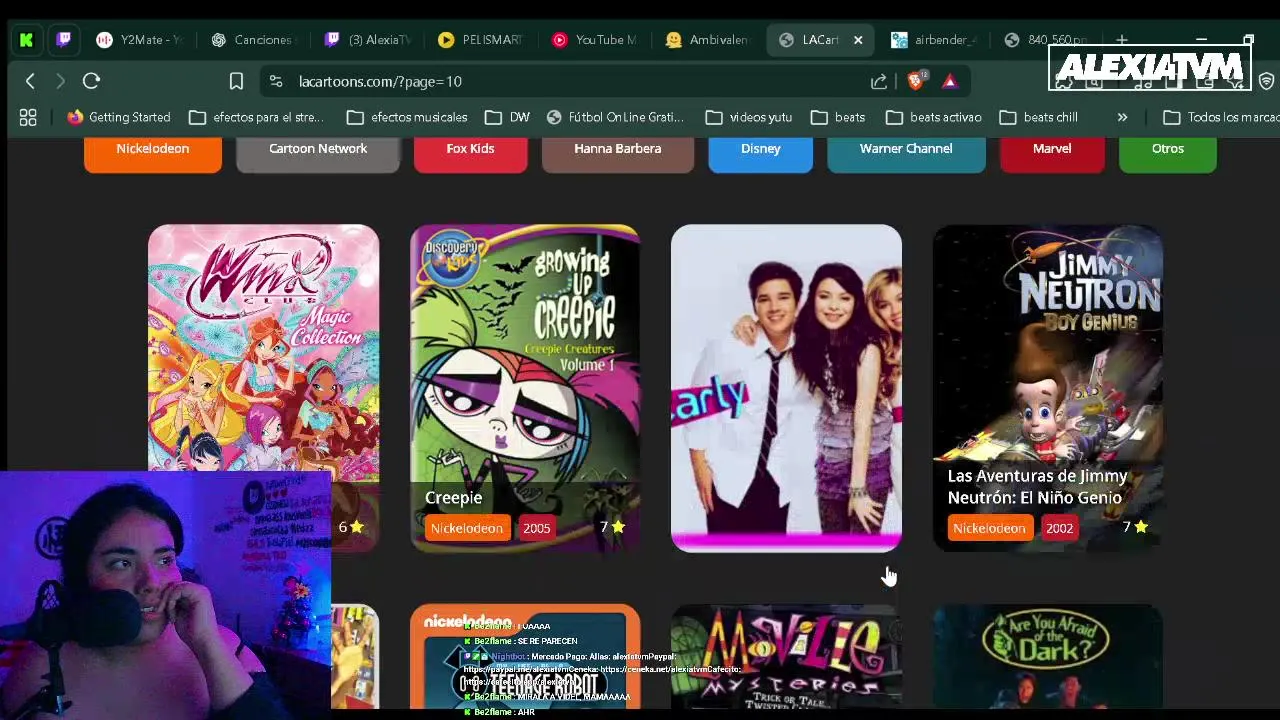The width and height of the screenshot is (1280, 720).
Task: Open the iCarly show poster
Action: click(x=786, y=388)
